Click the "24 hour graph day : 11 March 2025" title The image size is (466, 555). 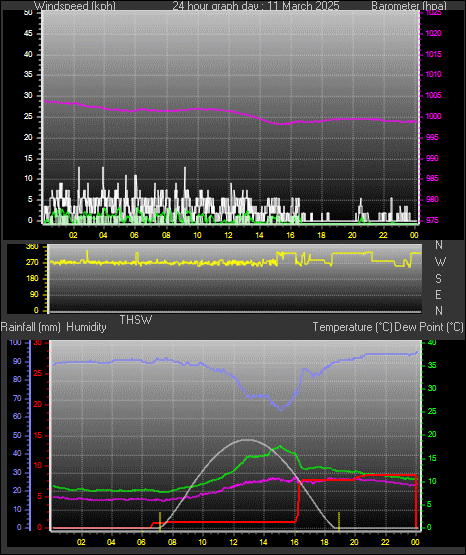pyautogui.click(x=256, y=6)
